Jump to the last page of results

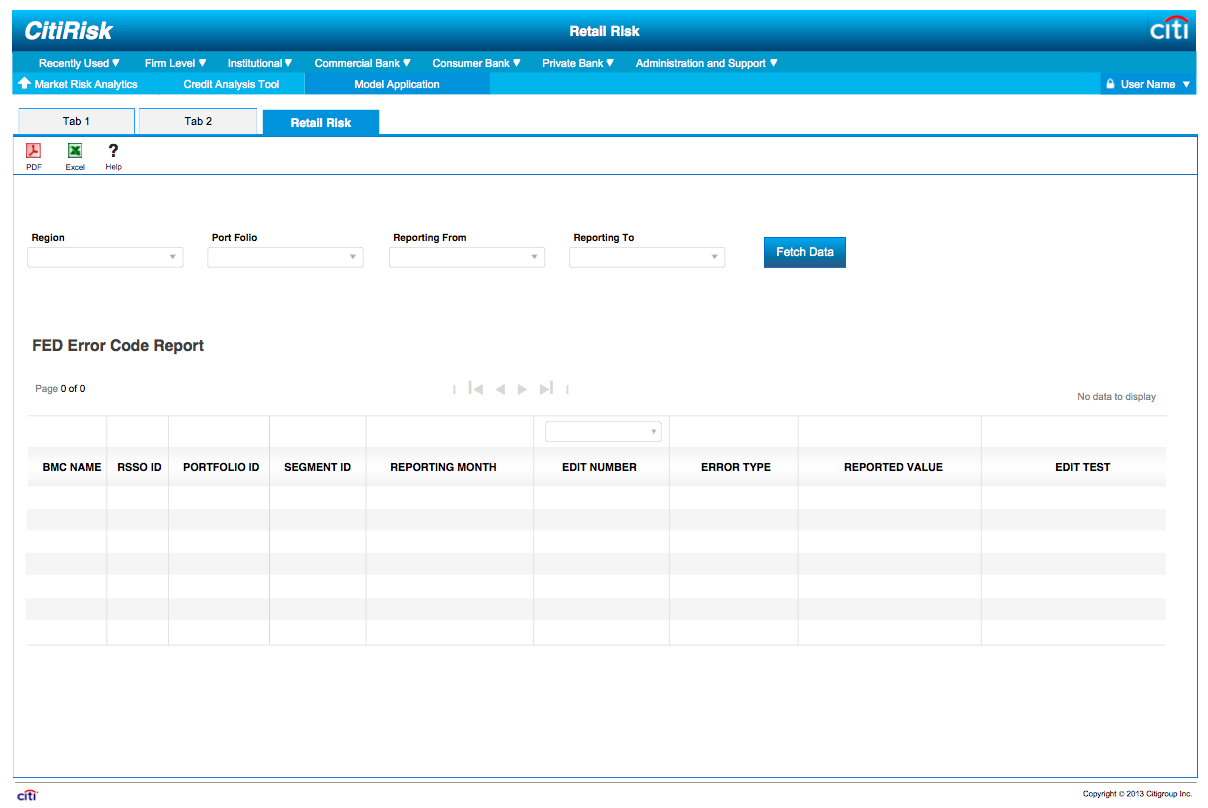(x=546, y=389)
